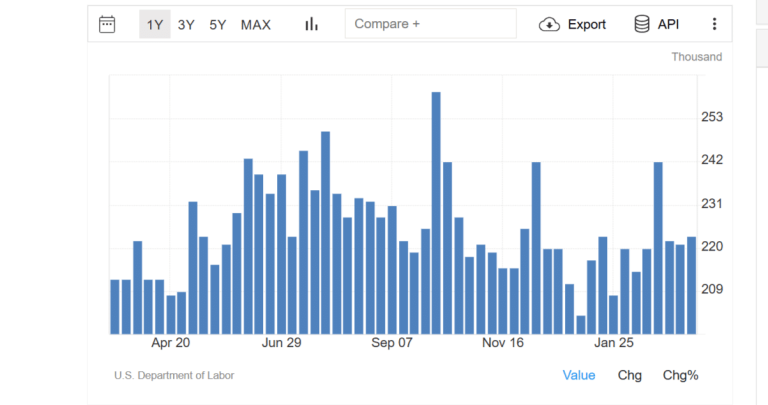Click the Compare + input field
The image size is (768, 405).
click(x=430, y=24)
